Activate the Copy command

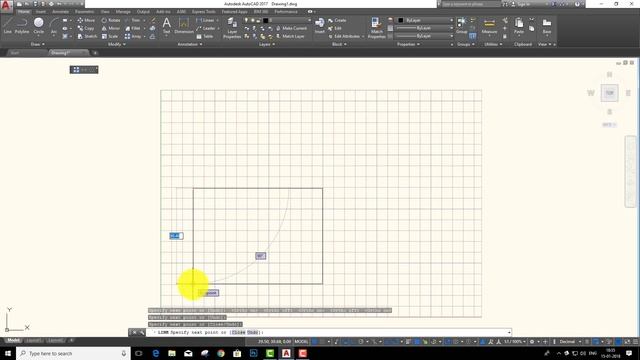pos(86,28)
